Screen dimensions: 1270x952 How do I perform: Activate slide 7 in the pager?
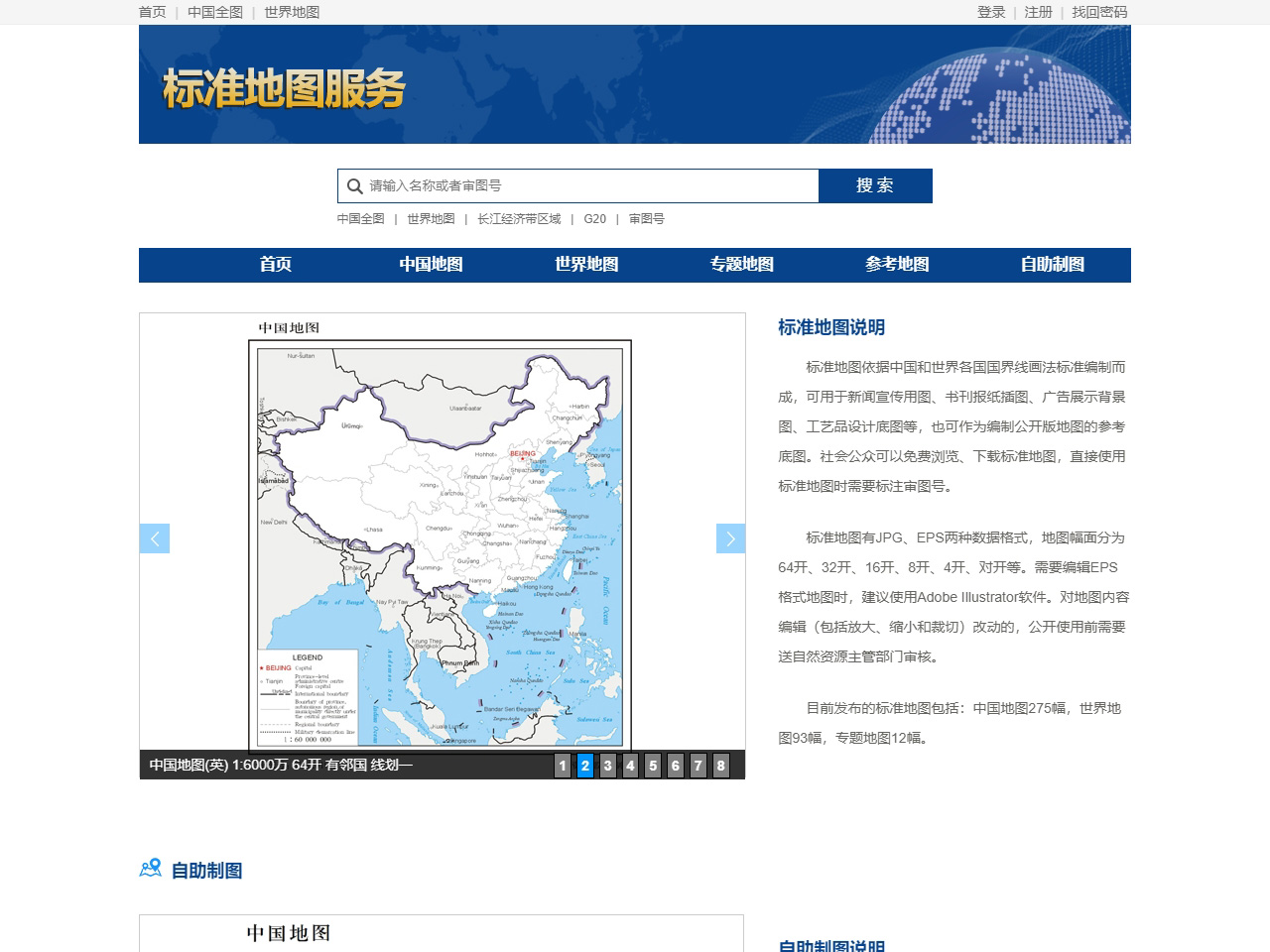tap(698, 765)
